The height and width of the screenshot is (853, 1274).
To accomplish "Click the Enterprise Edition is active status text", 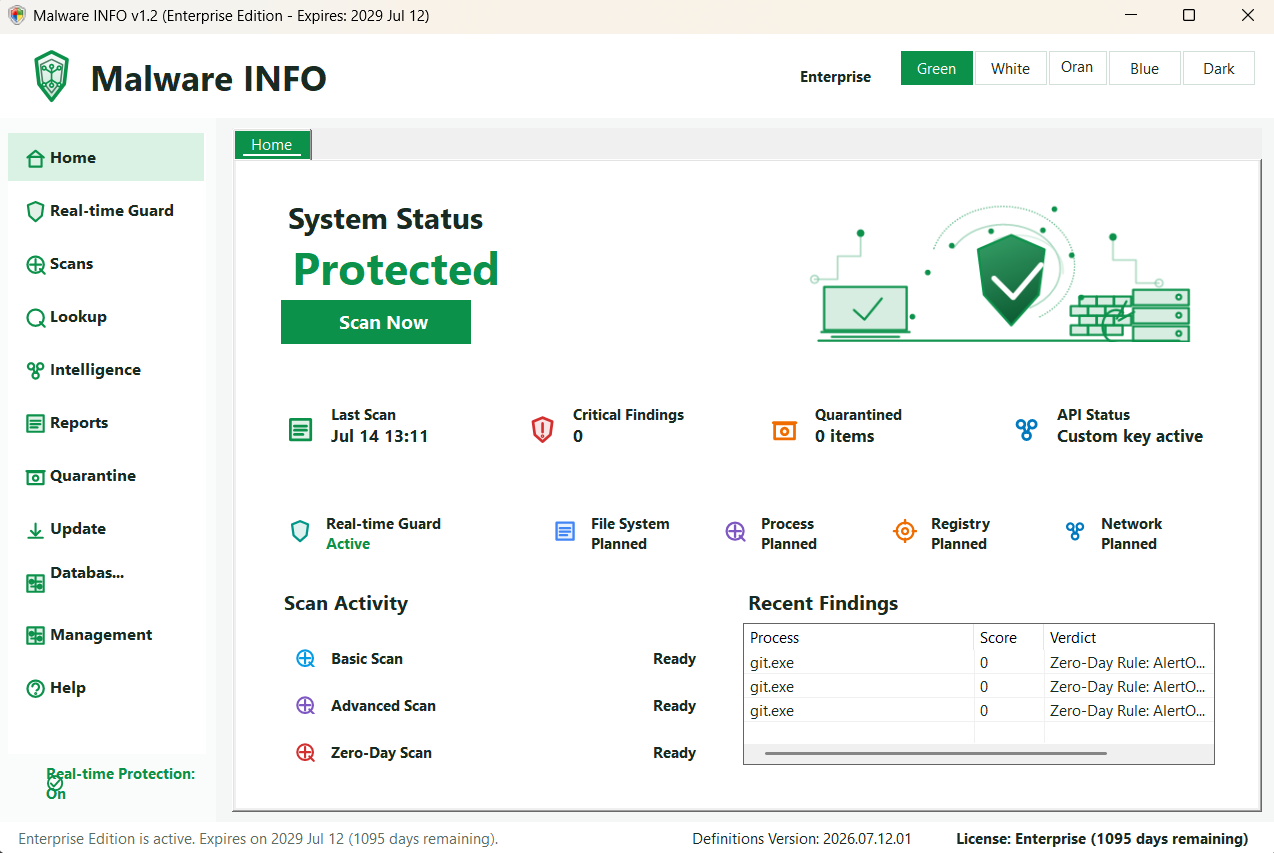I will pos(258,839).
